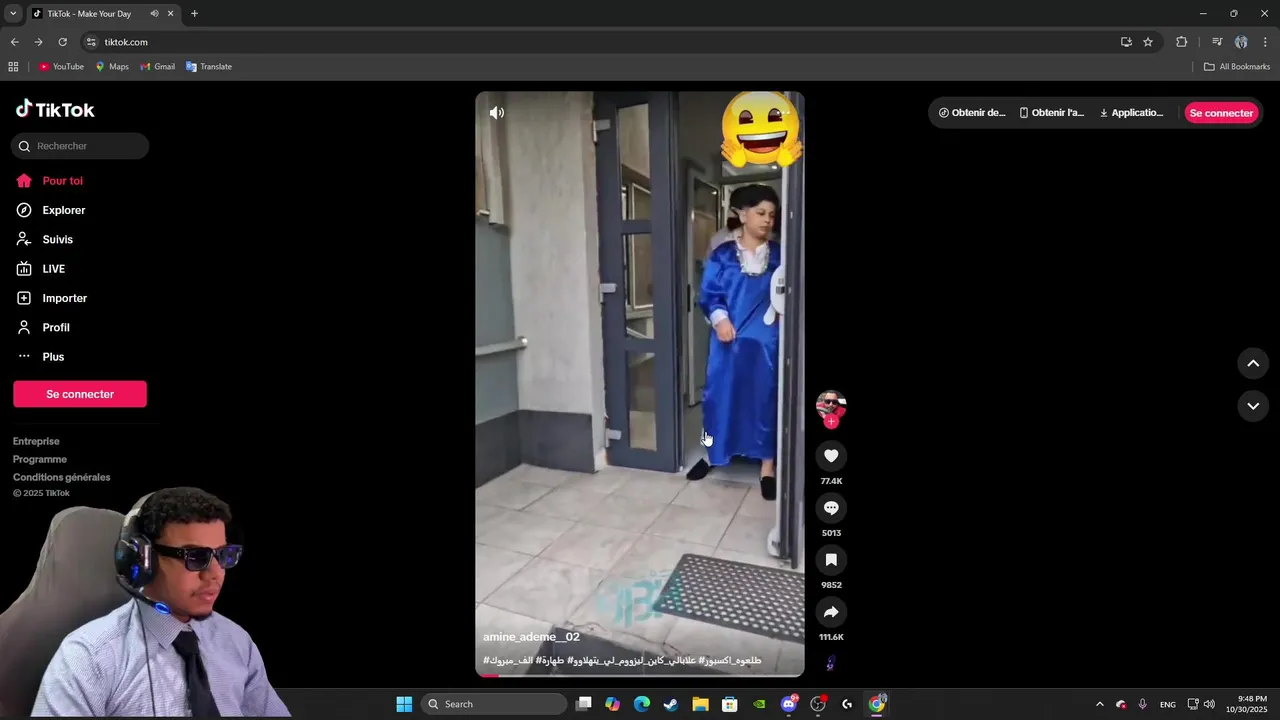Screen dimensions: 1280x720
Task: Open the spinning music disc icon
Action: pyautogui.click(x=831, y=663)
